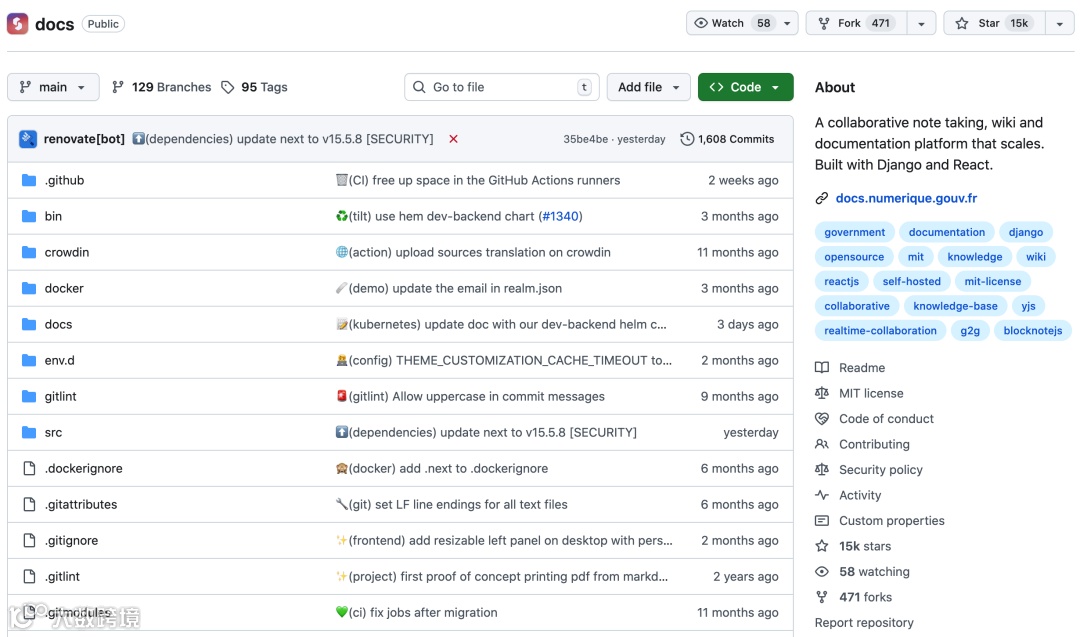
Task: Click the Custom properties icon
Action: [822, 521]
